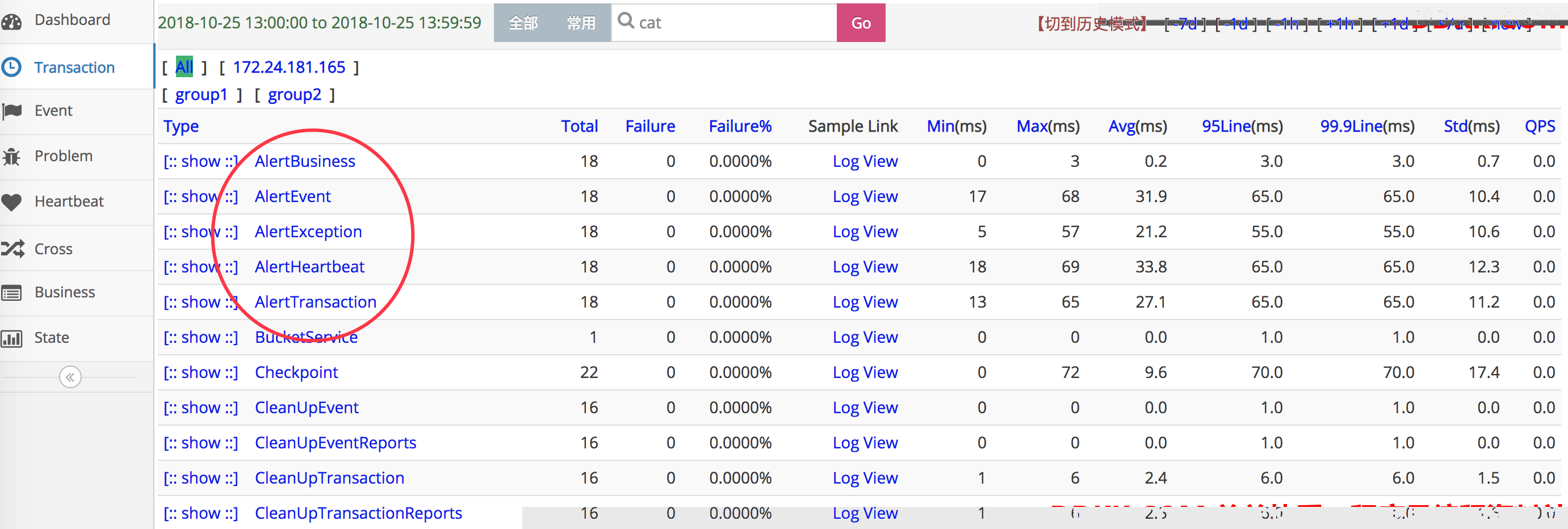
Task: Click the Heartbeat heart icon
Action: pos(11,201)
